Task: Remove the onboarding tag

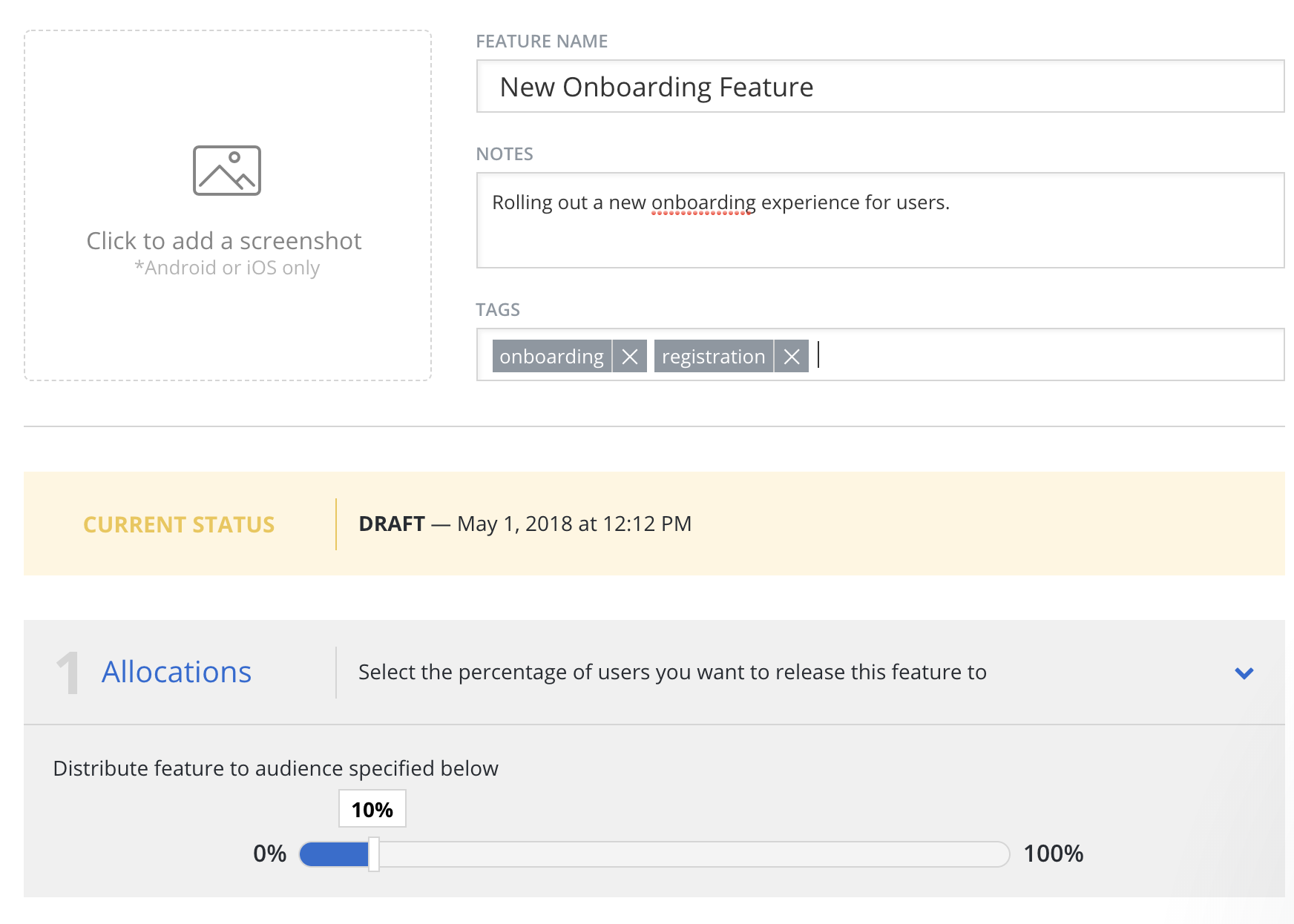Action: (x=630, y=357)
